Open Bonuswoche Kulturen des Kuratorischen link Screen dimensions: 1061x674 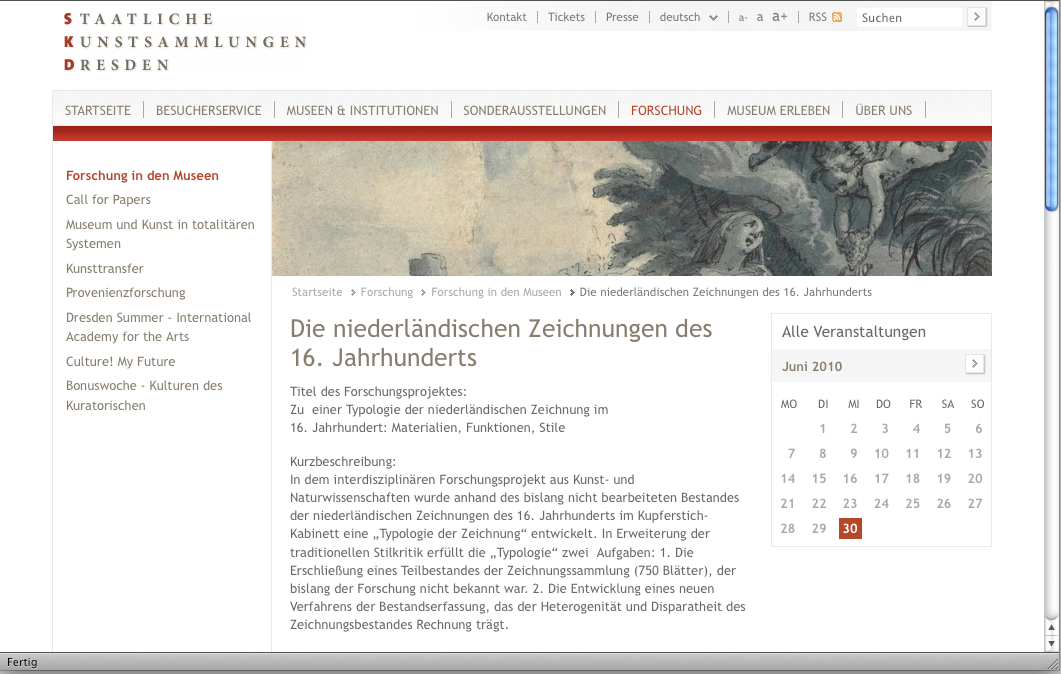pyautogui.click(x=144, y=395)
